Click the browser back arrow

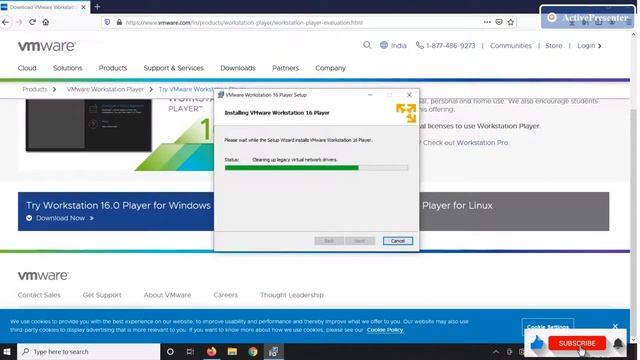coord(6,22)
